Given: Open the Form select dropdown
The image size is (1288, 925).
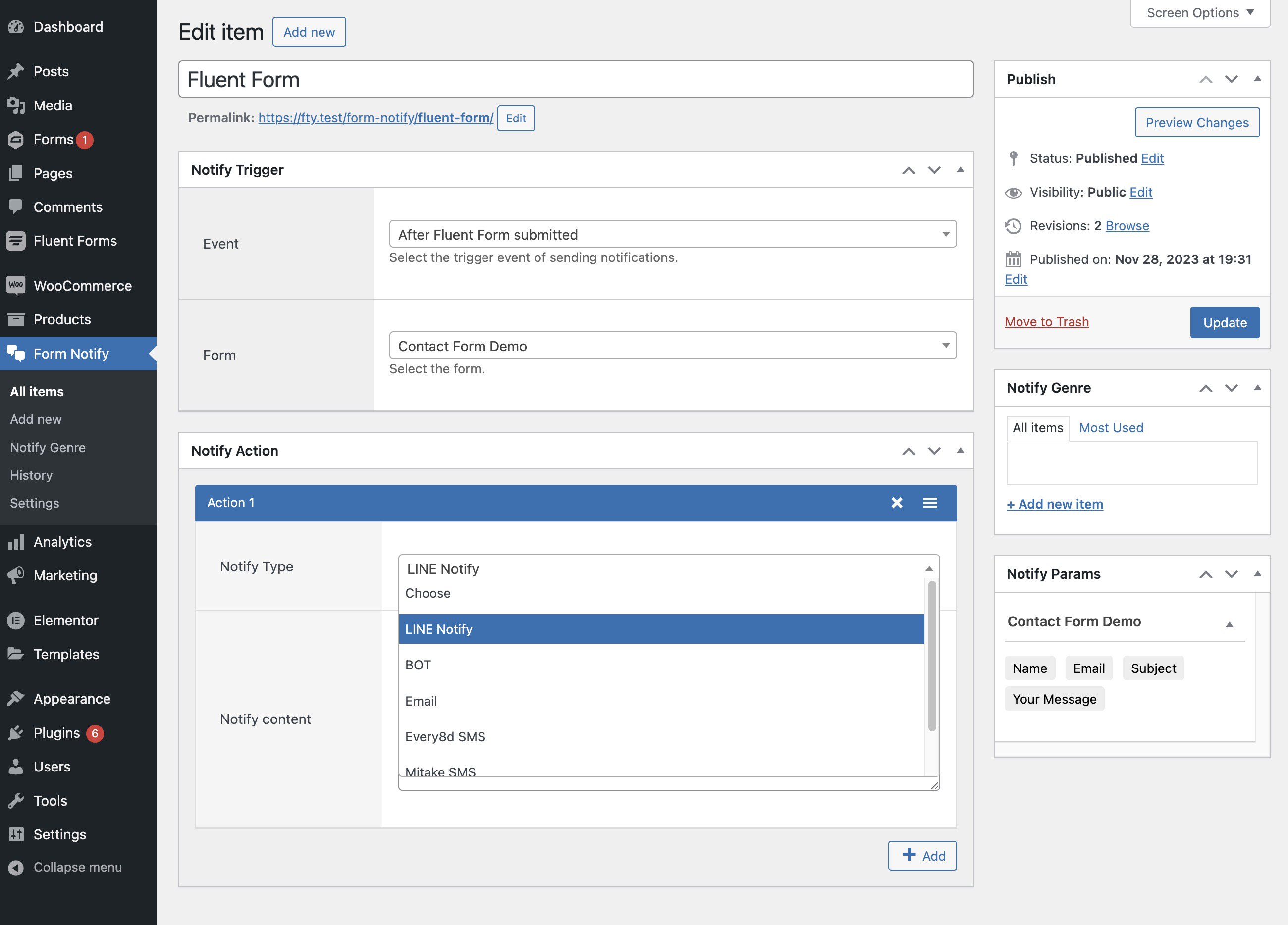Looking at the screenshot, I should click(x=672, y=345).
